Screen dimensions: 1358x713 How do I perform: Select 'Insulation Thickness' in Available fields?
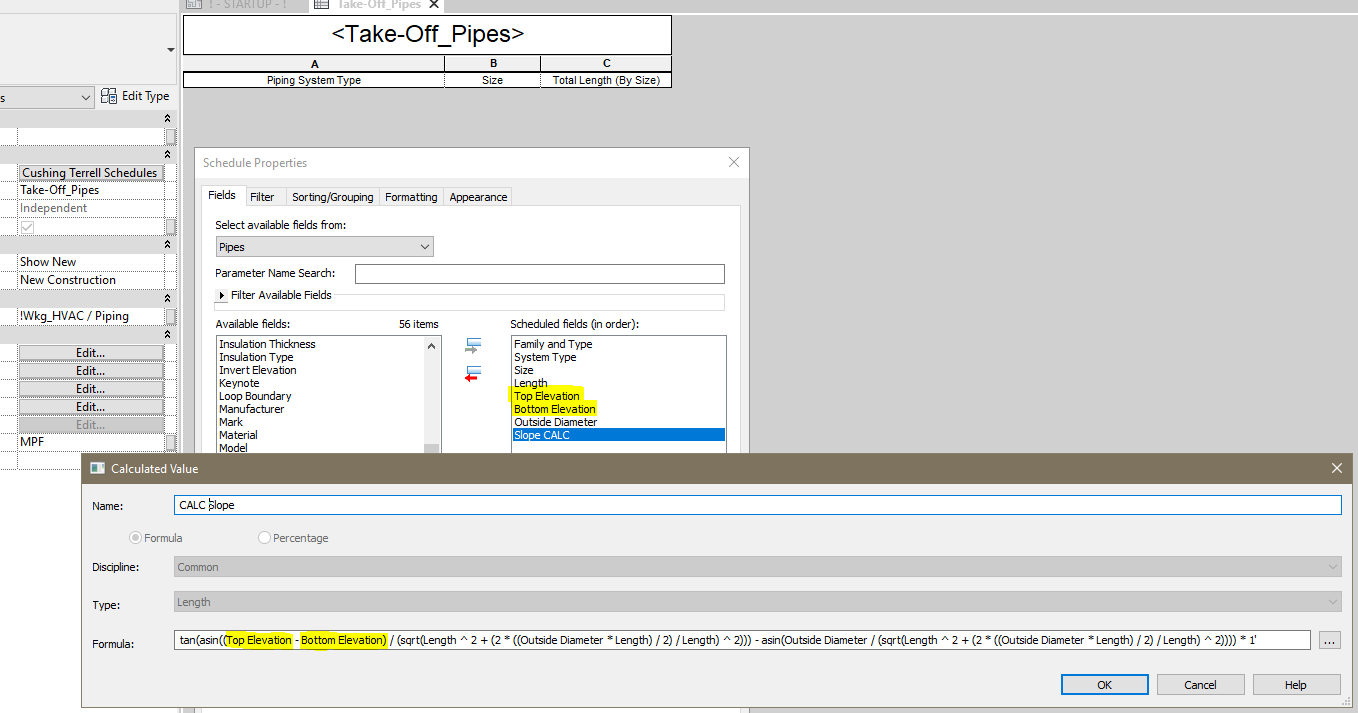(267, 344)
